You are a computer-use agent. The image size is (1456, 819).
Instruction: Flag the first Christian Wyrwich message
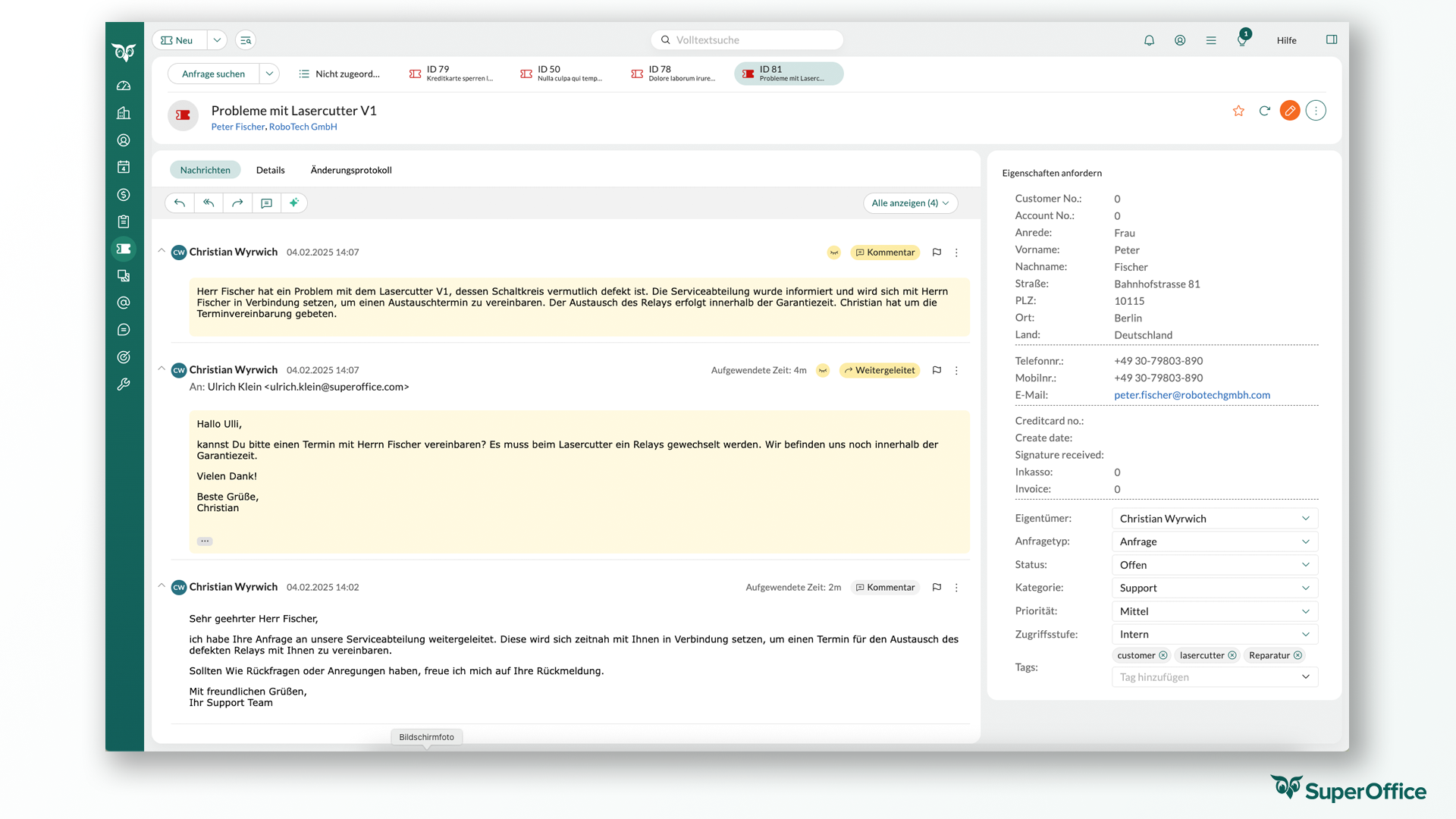pyautogui.click(x=937, y=253)
